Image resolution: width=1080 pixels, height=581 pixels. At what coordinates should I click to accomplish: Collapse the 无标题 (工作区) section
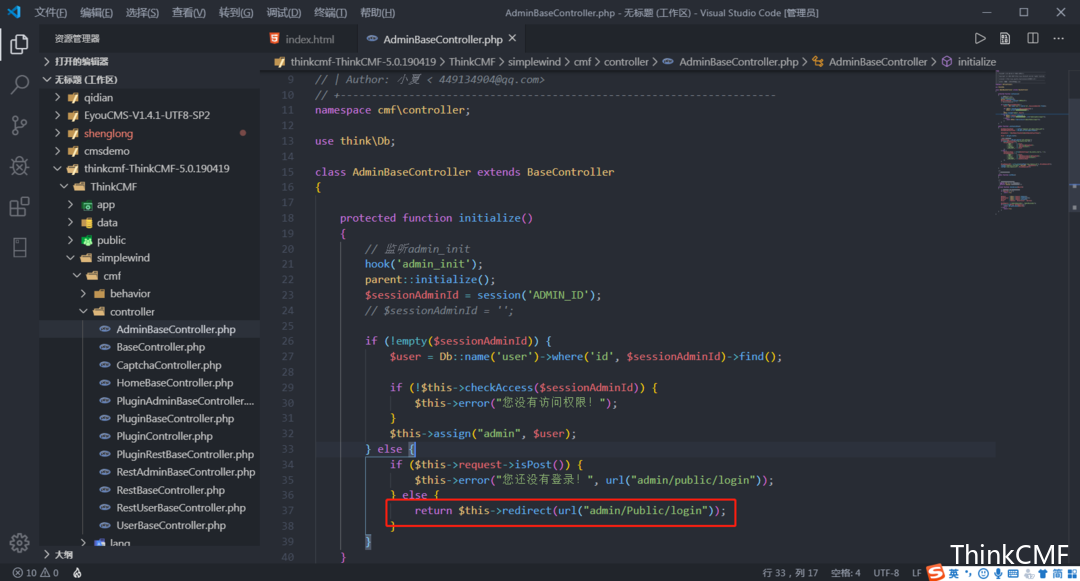coord(150,79)
